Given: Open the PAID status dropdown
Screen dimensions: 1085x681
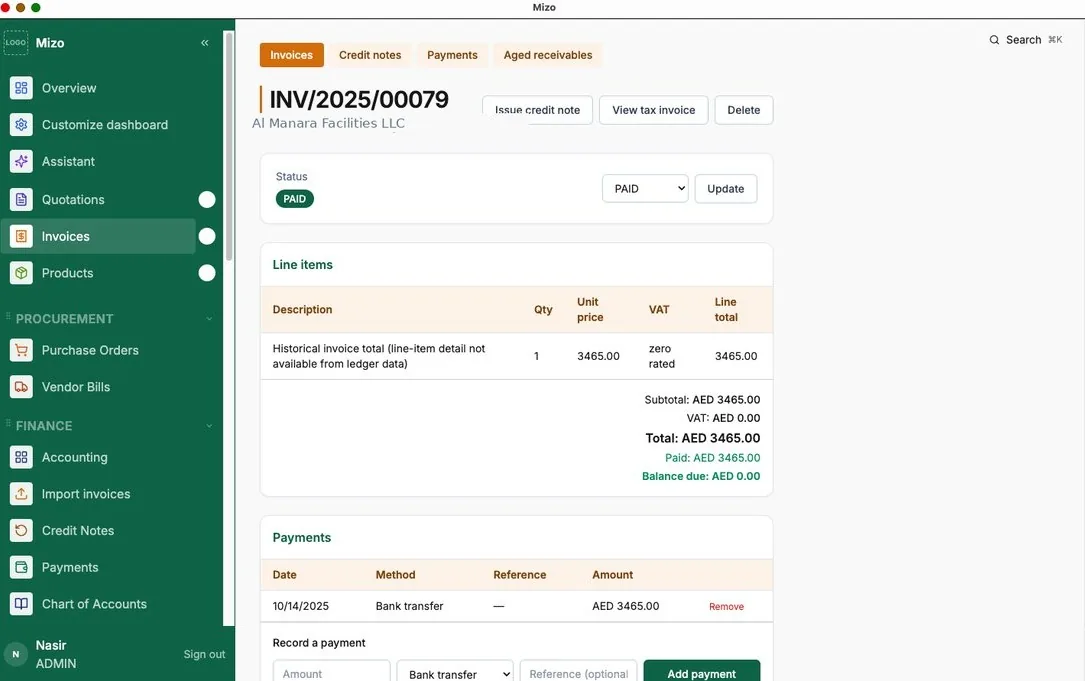Looking at the screenshot, I should (x=645, y=188).
